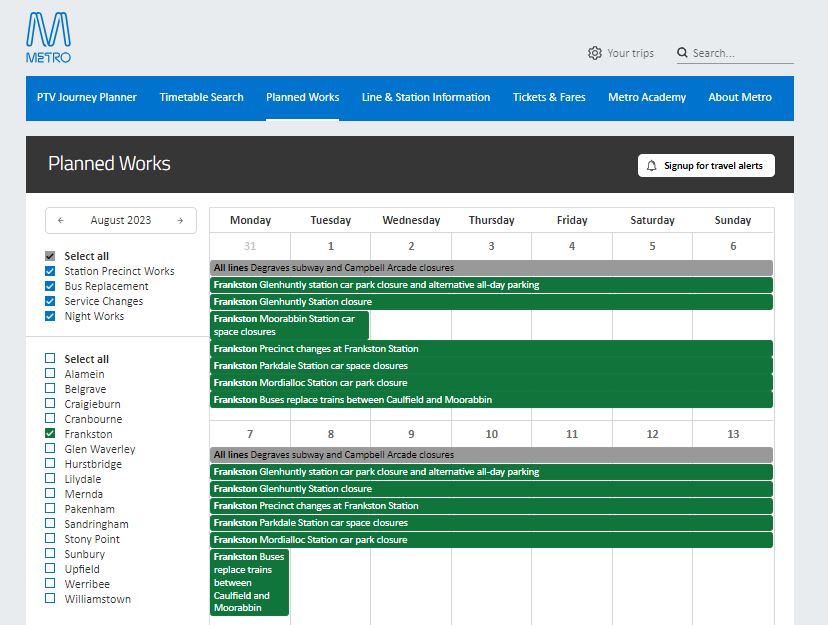Image resolution: width=828 pixels, height=625 pixels.
Task: Click August 2023 month label
Action: tap(121, 221)
